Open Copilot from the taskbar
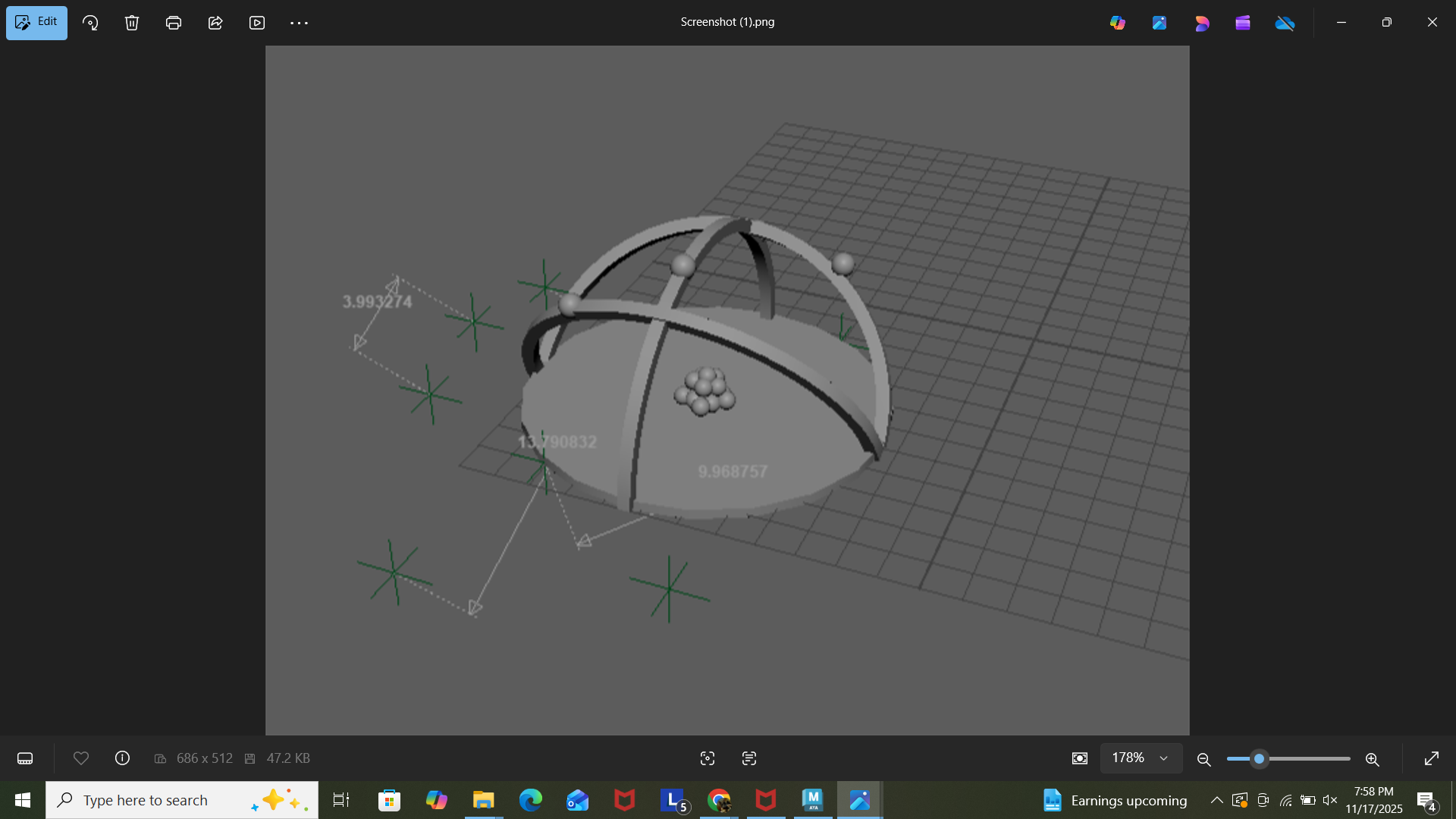 (x=436, y=800)
